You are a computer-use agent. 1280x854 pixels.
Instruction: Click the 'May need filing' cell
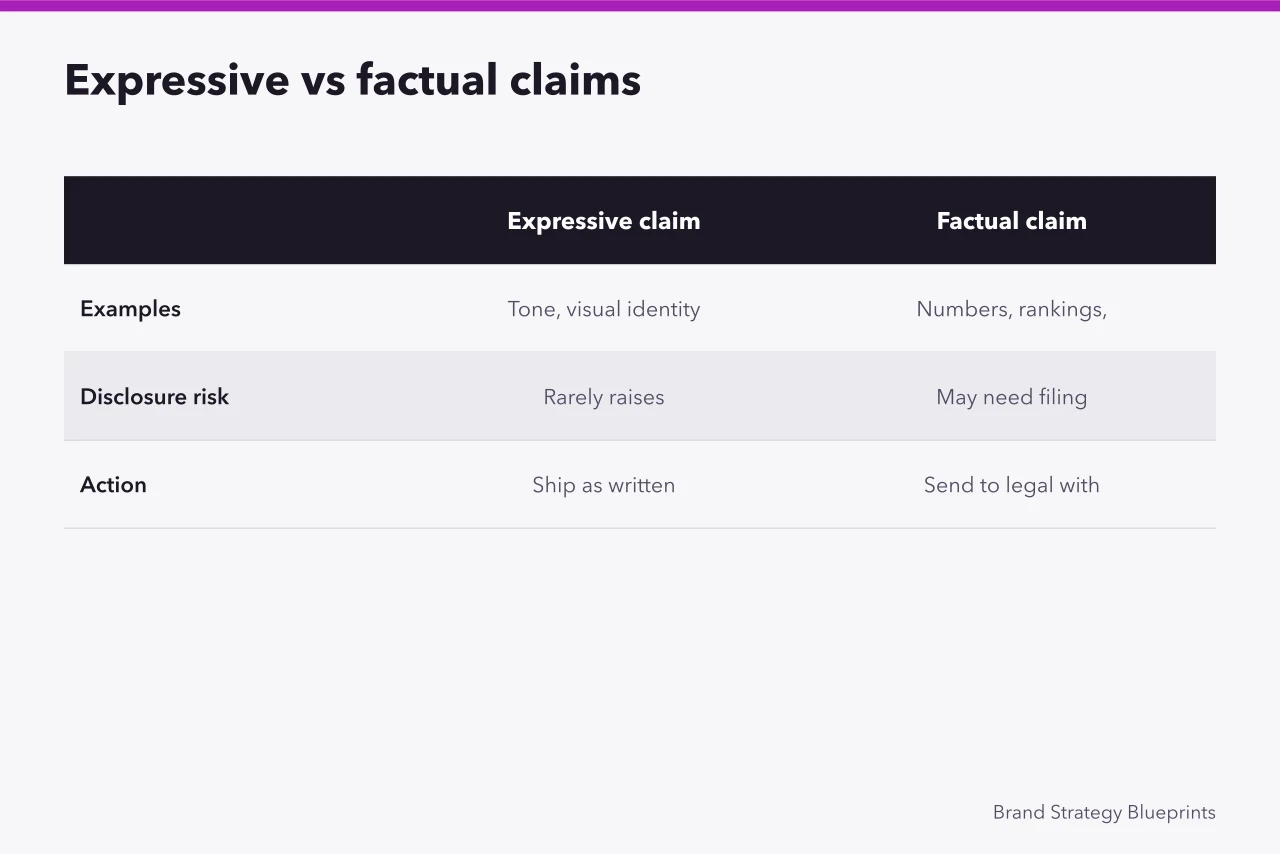(1011, 397)
